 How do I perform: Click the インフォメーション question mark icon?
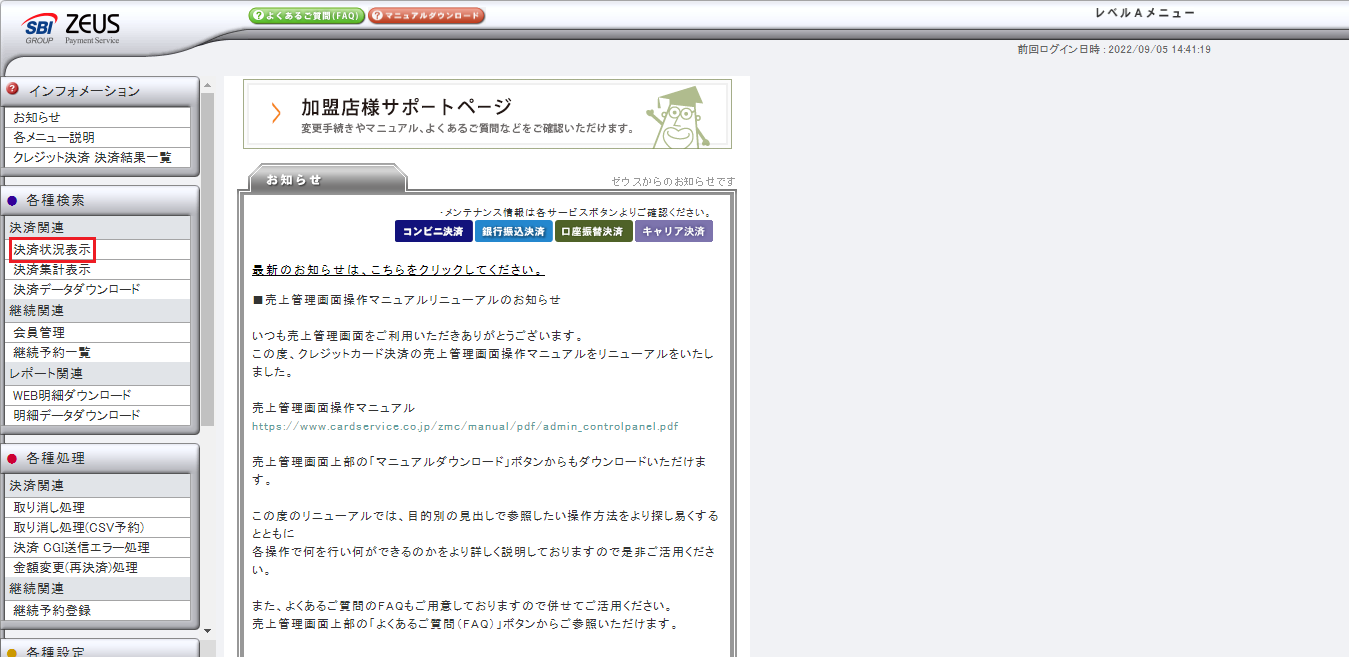click(x=13, y=89)
